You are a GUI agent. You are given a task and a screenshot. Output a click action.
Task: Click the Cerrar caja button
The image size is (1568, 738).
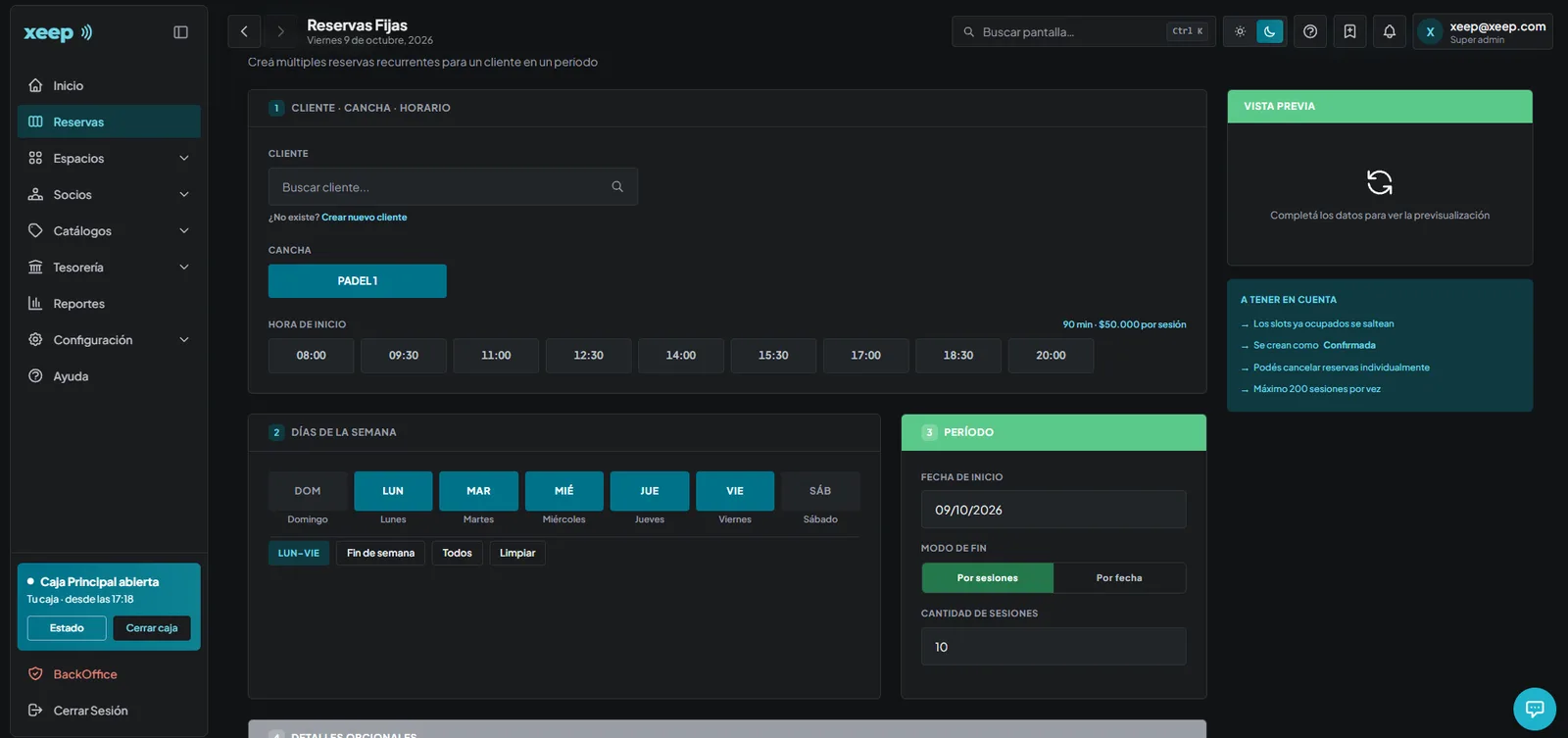tap(152, 628)
